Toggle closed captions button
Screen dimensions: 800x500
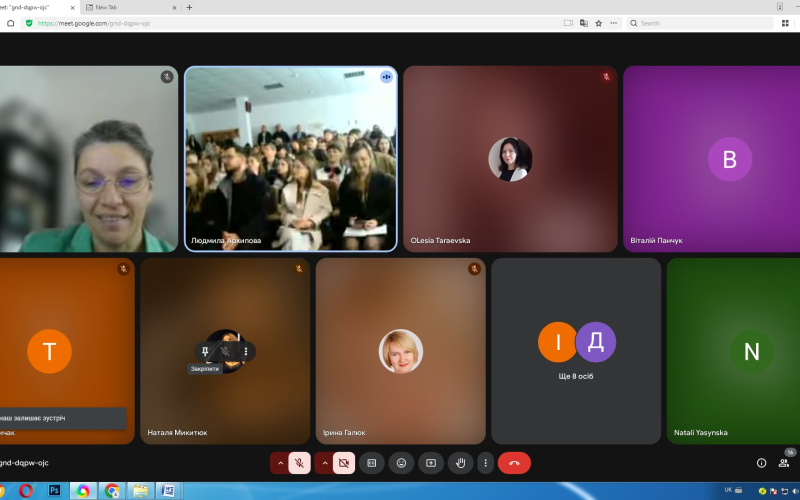371,463
